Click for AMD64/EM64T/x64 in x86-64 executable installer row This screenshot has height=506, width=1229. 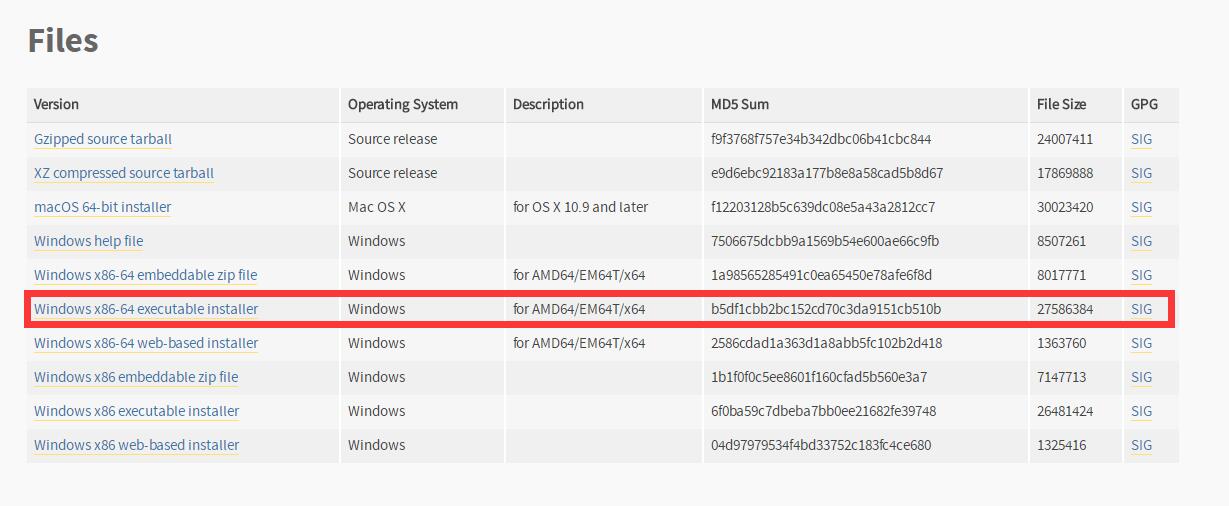tap(579, 309)
